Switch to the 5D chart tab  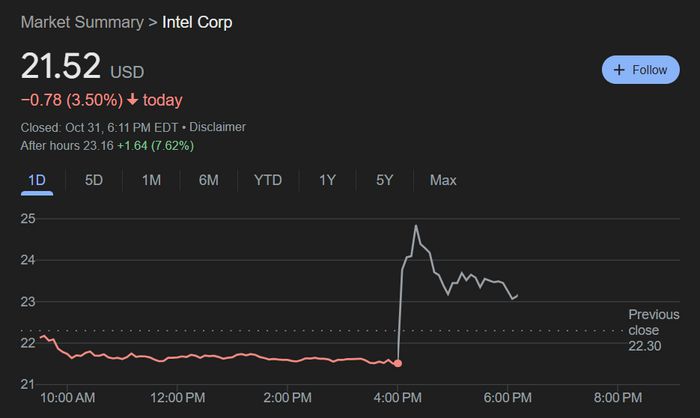pyautogui.click(x=94, y=180)
